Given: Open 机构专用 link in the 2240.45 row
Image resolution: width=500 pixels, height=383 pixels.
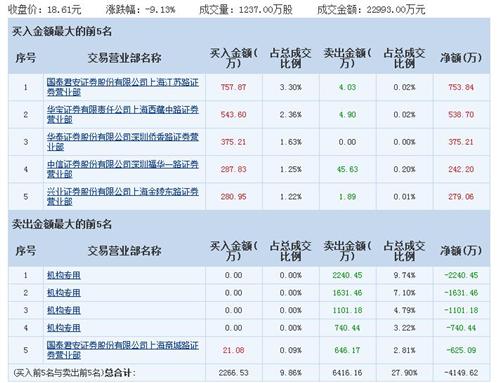Looking at the screenshot, I should pos(63,275).
